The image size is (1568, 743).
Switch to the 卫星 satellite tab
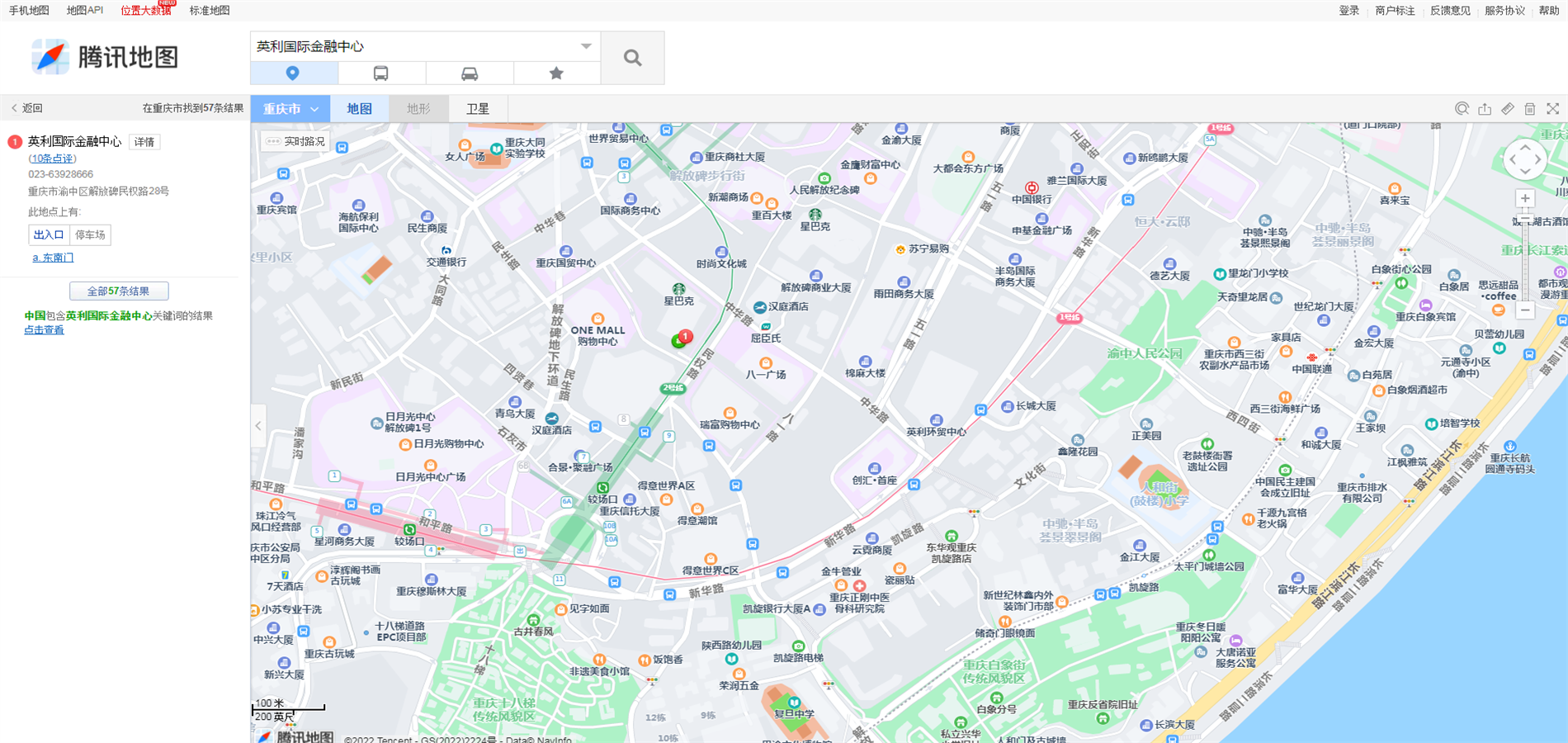tap(478, 109)
